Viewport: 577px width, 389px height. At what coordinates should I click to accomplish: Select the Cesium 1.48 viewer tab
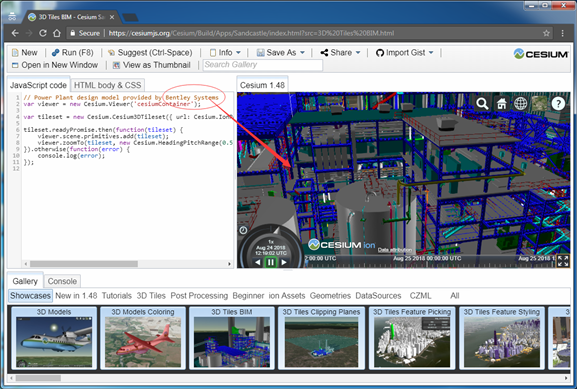(262, 85)
